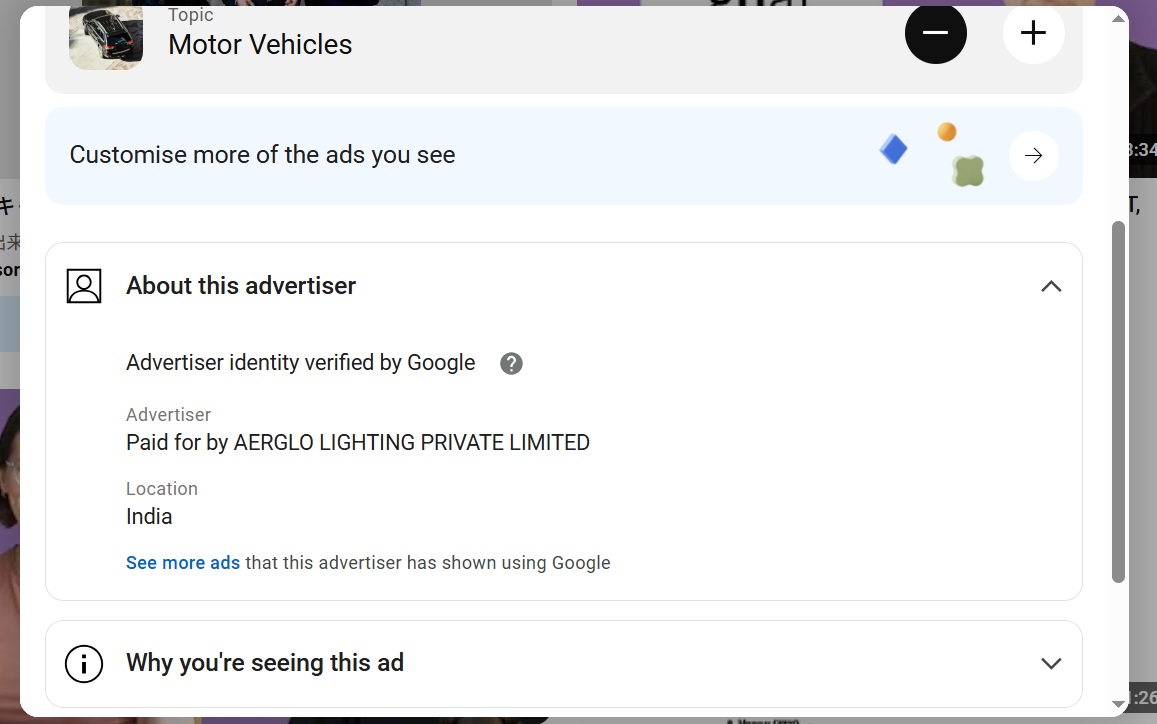Image resolution: width=1157 pixels, height=724 pixels.
Task: Click the advertiser identity help question icon
Action: [x=511, y=363]
